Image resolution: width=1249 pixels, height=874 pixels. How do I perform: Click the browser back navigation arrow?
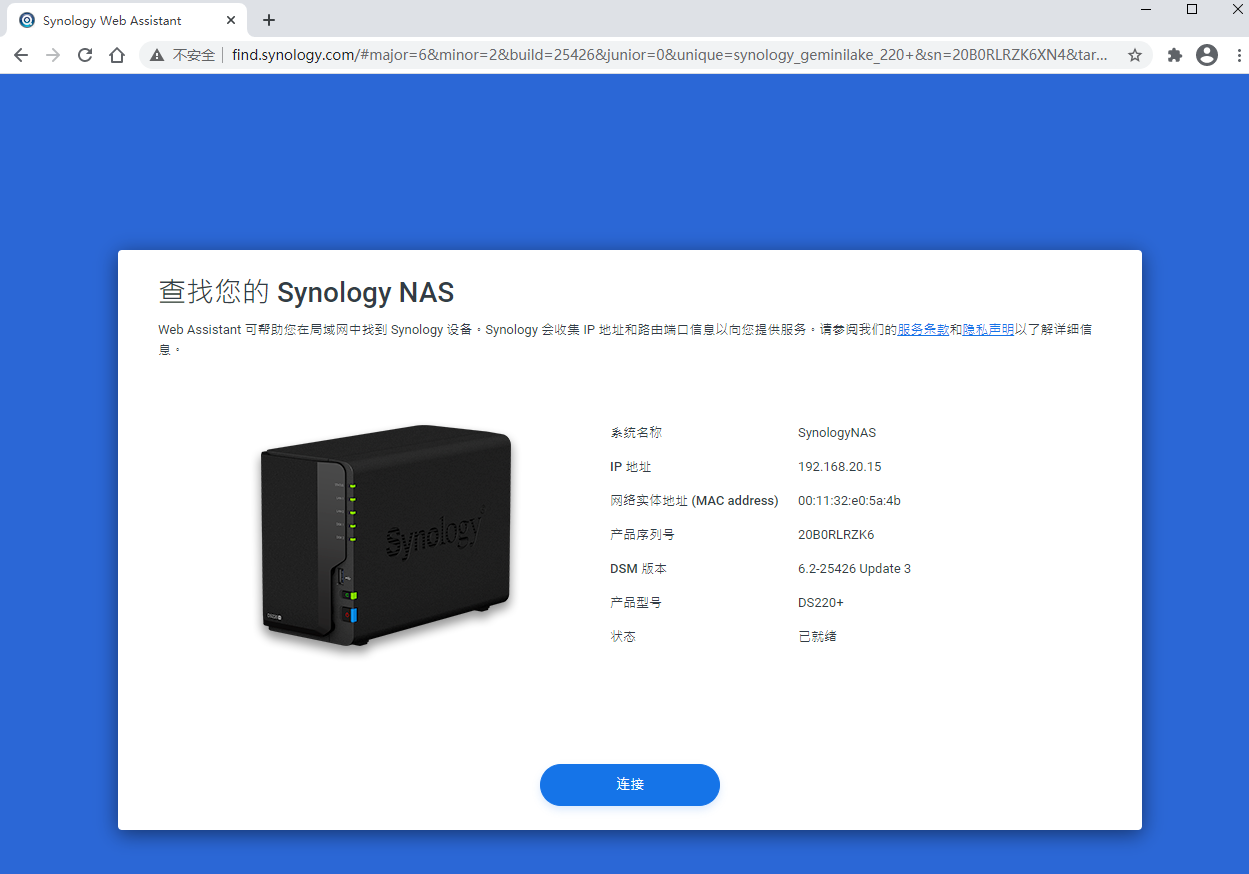[20, 55]
